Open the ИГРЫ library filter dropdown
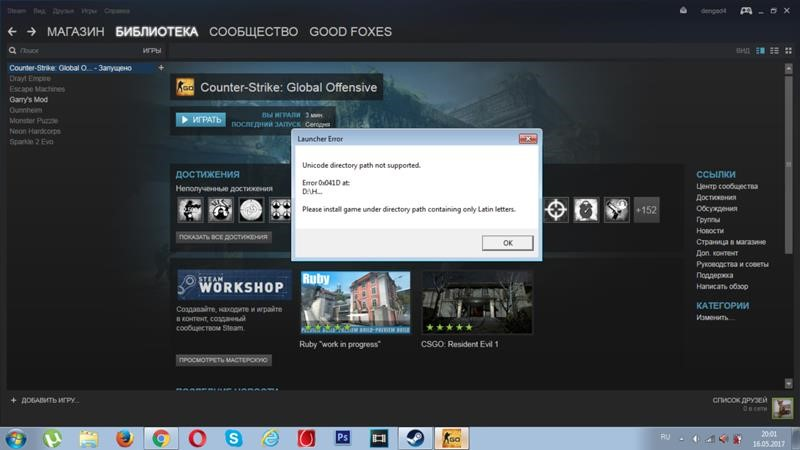Image resolution: width=800 pixels, height=450 pixels. (x=152, y=51)
